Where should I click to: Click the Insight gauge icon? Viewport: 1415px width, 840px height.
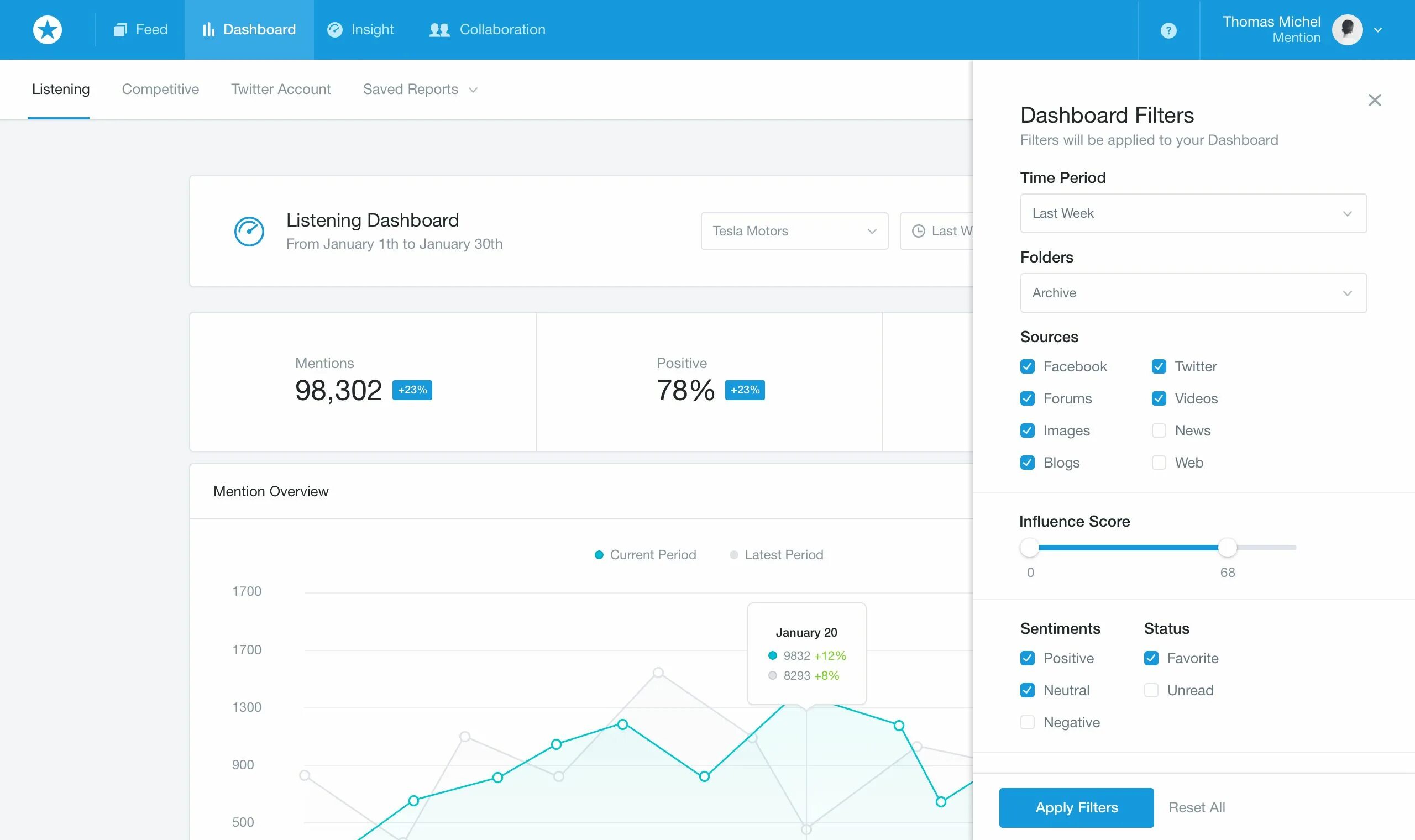tap(335, 29)
